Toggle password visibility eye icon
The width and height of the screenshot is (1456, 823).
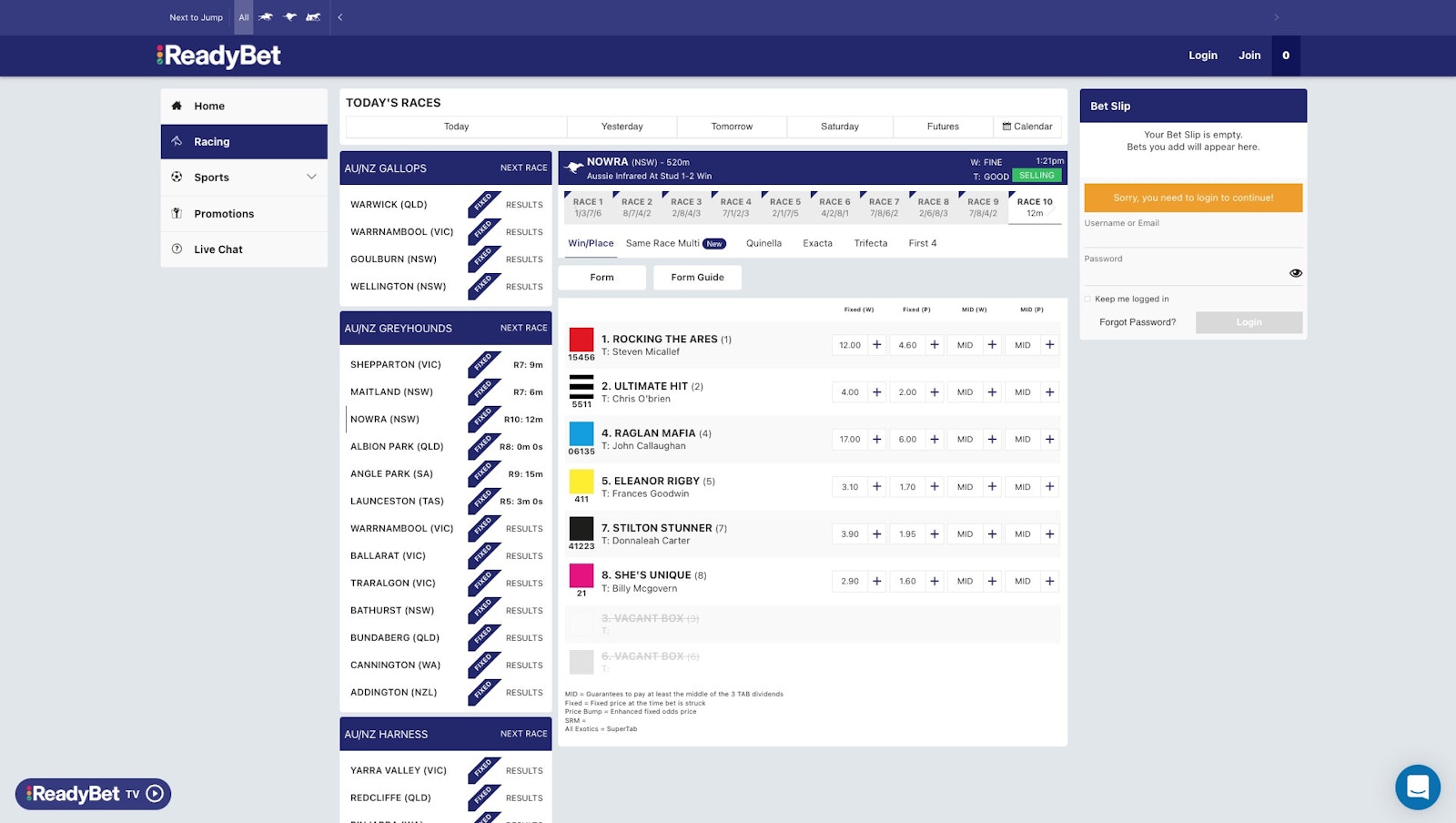(x=1295, y=273)
